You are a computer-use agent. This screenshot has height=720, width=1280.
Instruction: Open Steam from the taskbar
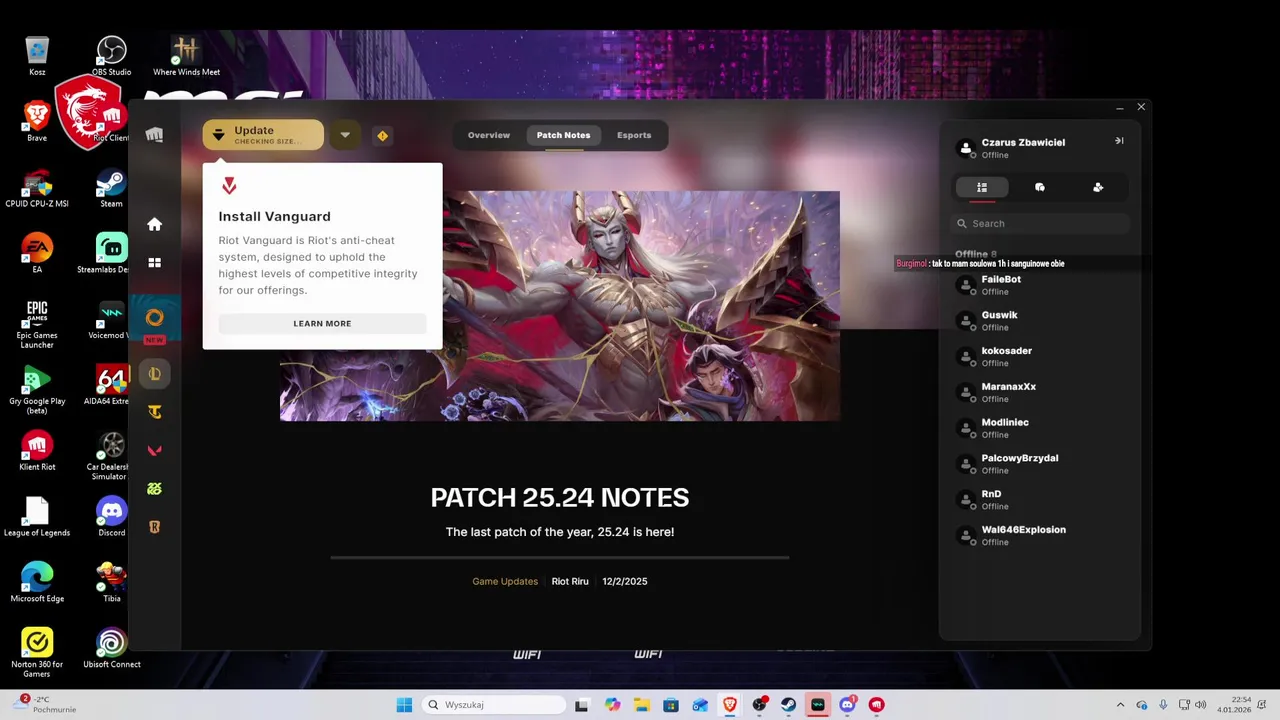click(x=789, y=705)
